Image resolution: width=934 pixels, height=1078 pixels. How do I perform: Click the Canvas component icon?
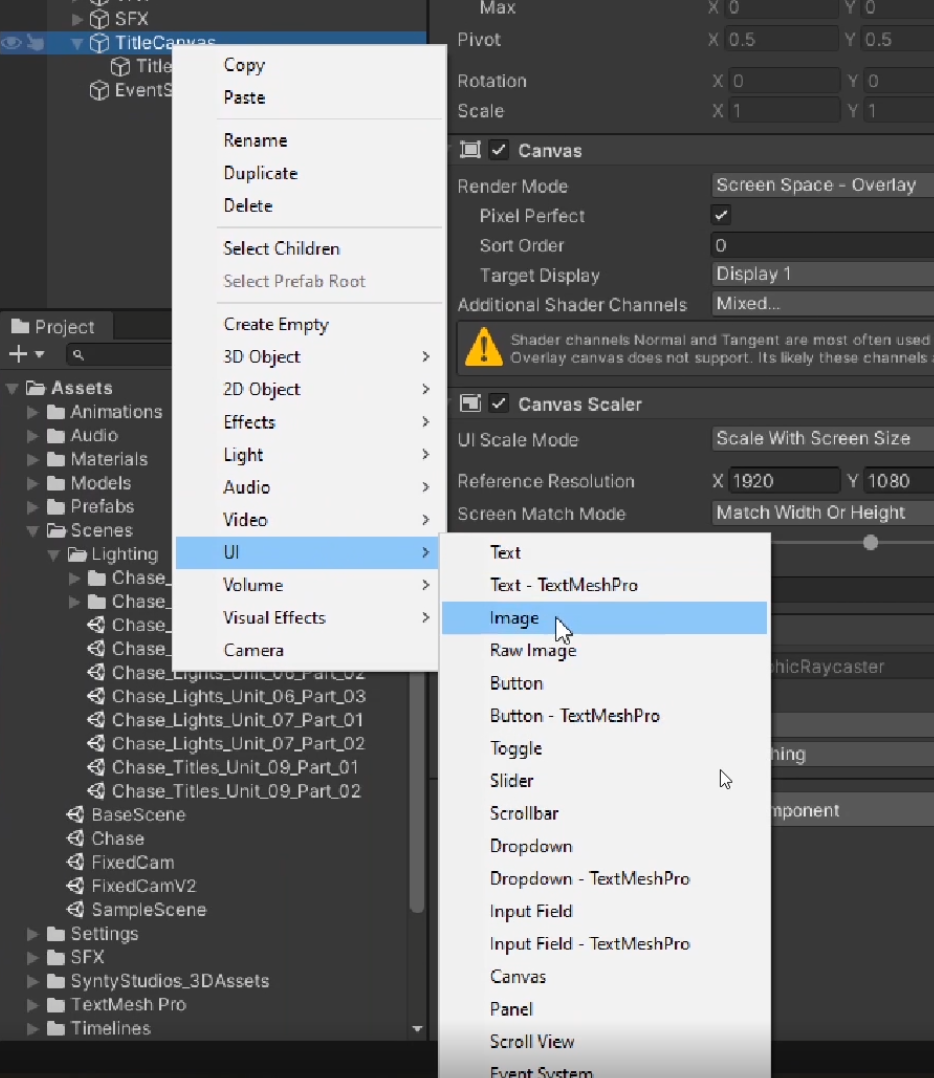point(469,150)
